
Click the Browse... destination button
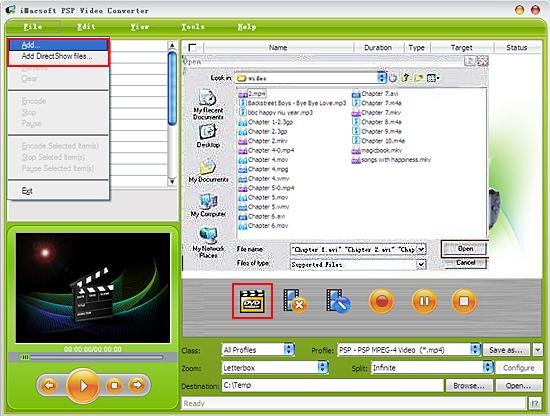click(469, 385)
